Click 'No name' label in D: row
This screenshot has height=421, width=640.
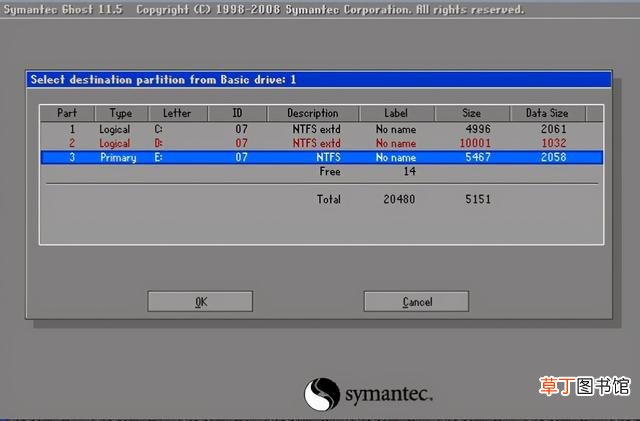396,143
